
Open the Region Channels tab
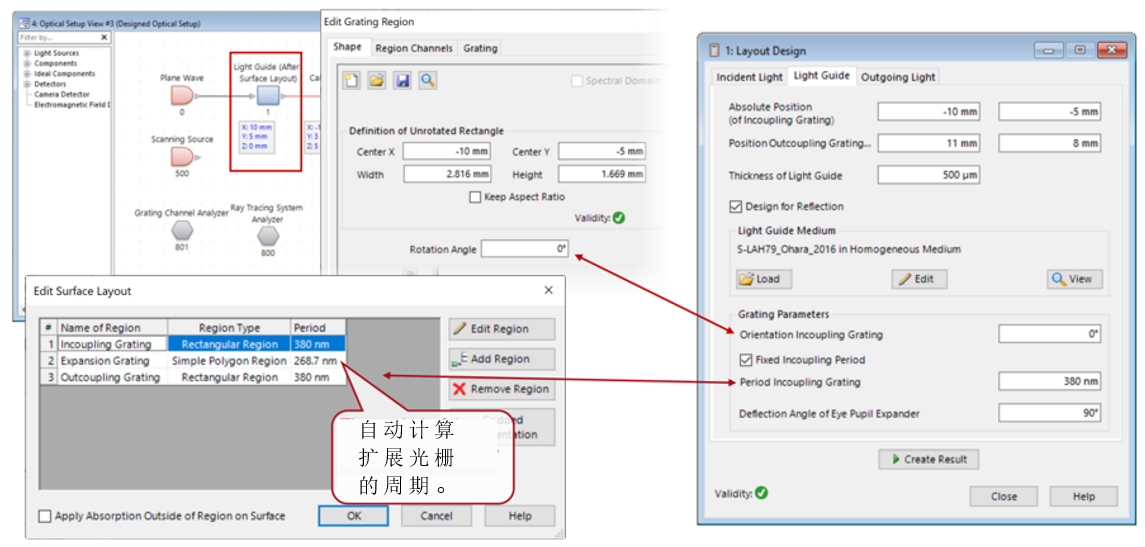pos(414,47)
